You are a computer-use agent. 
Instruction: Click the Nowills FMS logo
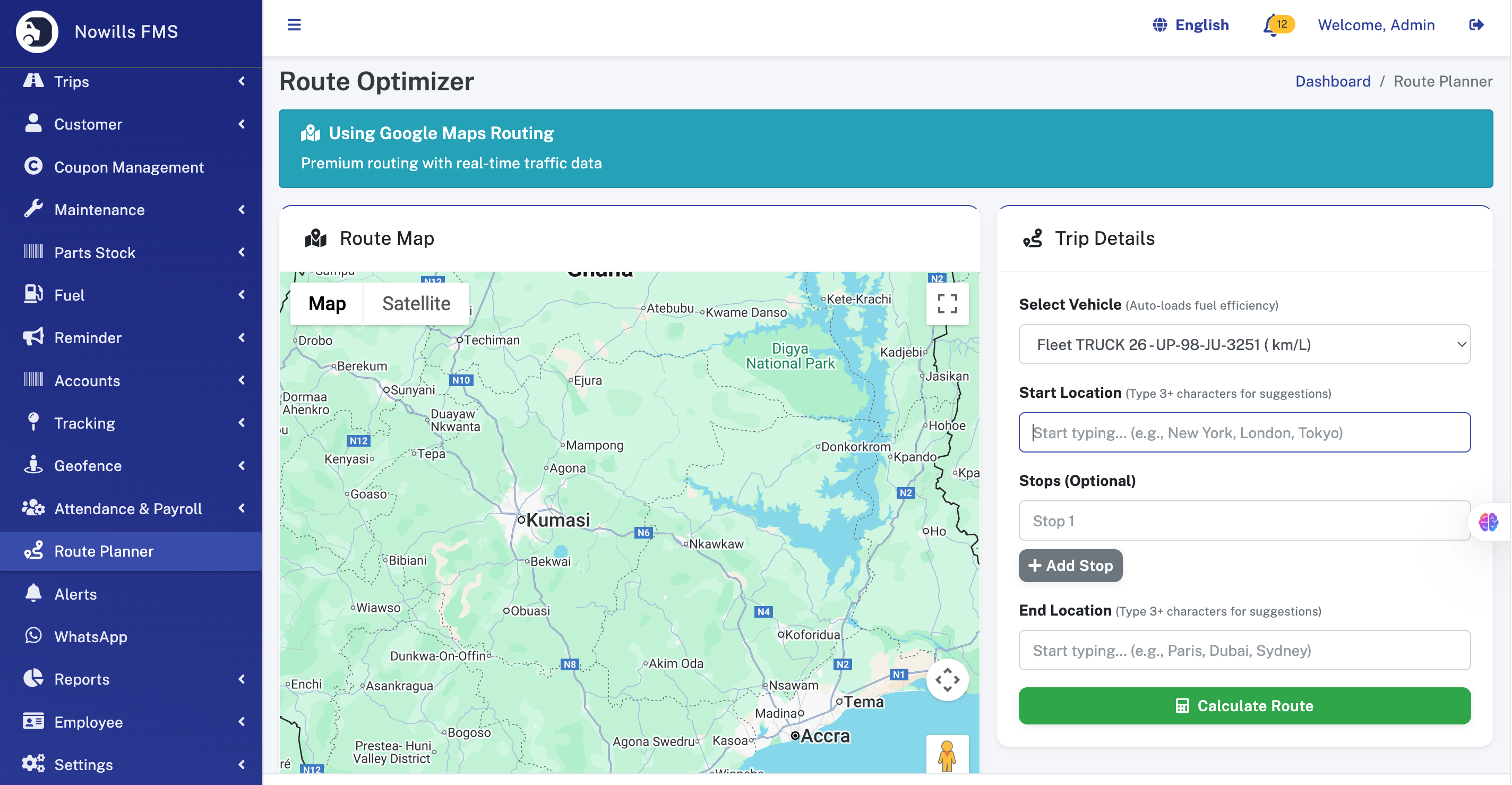[37, 31]
